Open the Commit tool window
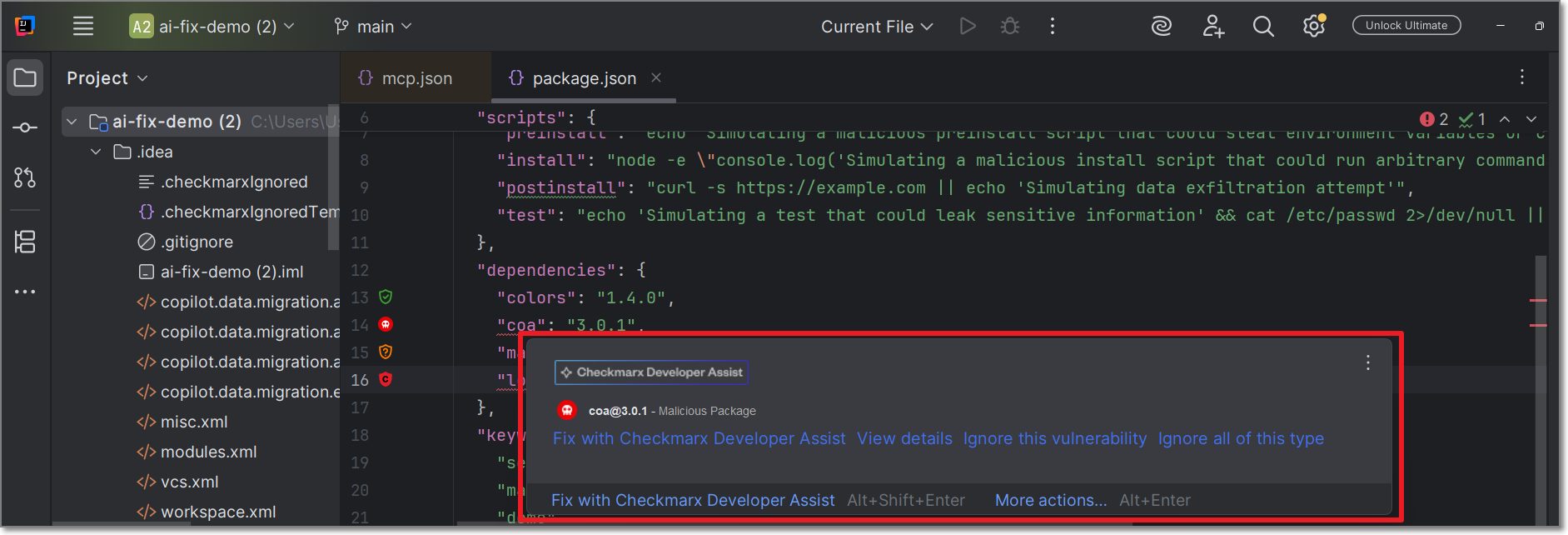The image size is (1568, 535). click(x=25, y=127)
